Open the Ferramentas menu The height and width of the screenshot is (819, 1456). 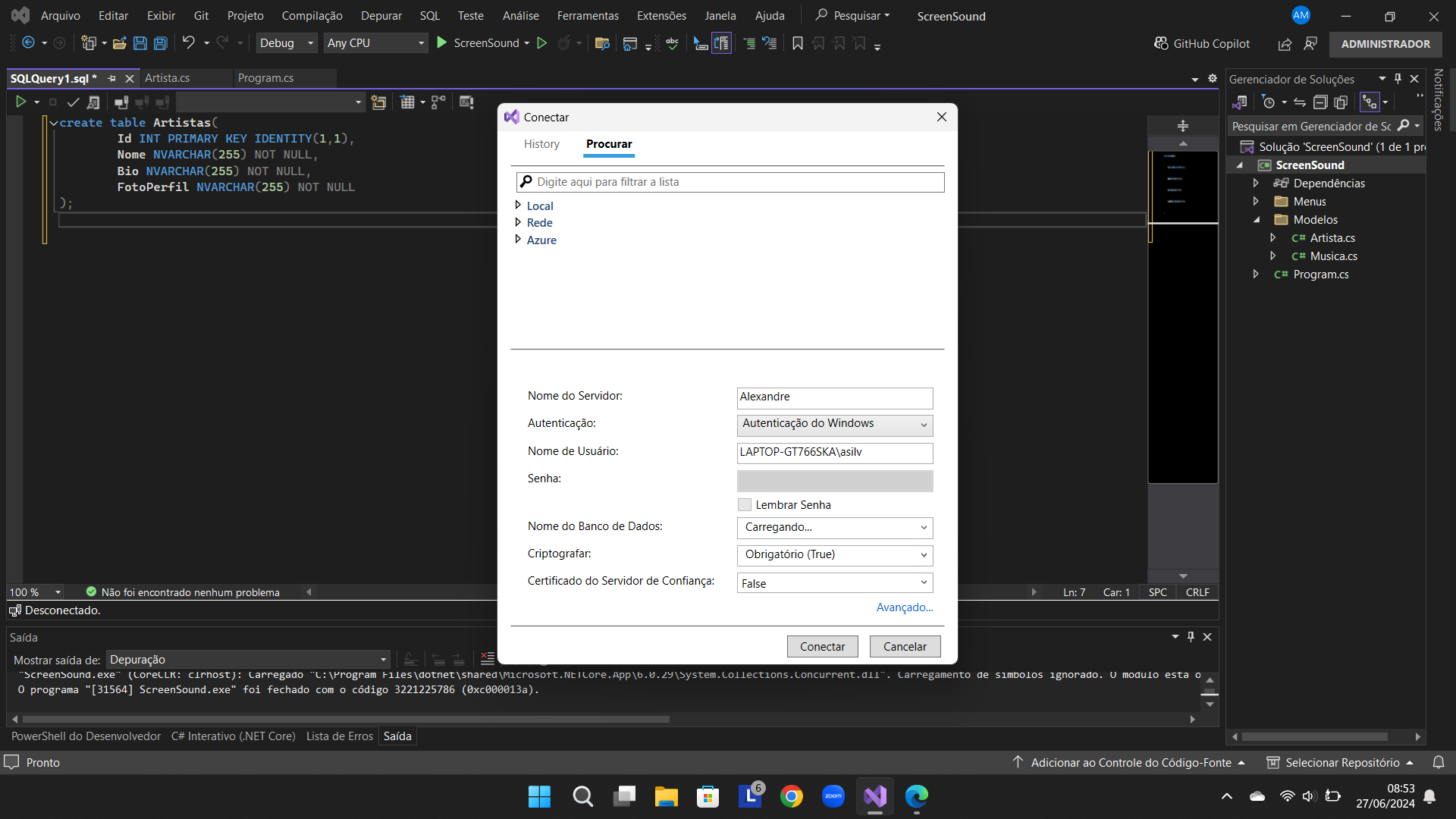[x=588, y=15]
